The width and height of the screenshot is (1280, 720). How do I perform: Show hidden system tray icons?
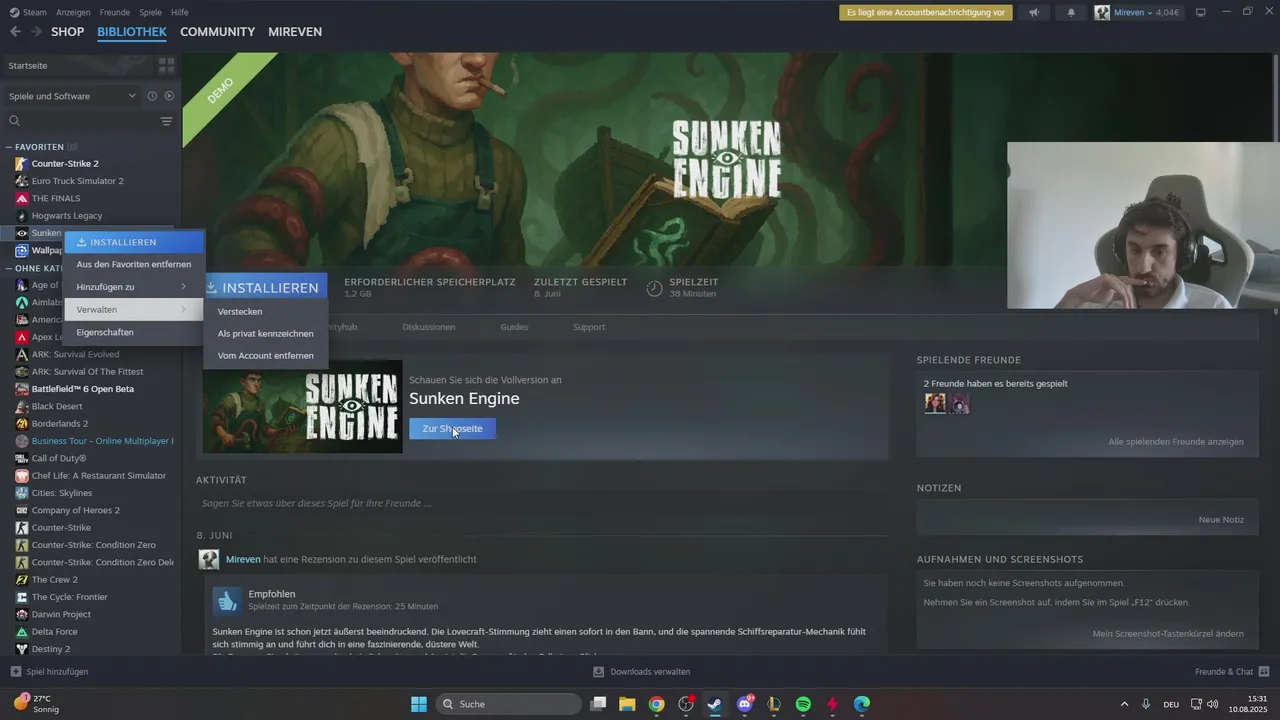[x=1124, y=704]
